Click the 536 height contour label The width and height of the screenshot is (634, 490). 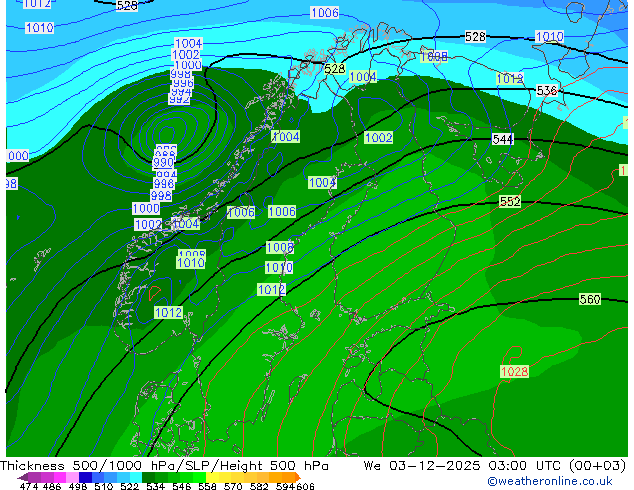(x=547, y=90)
